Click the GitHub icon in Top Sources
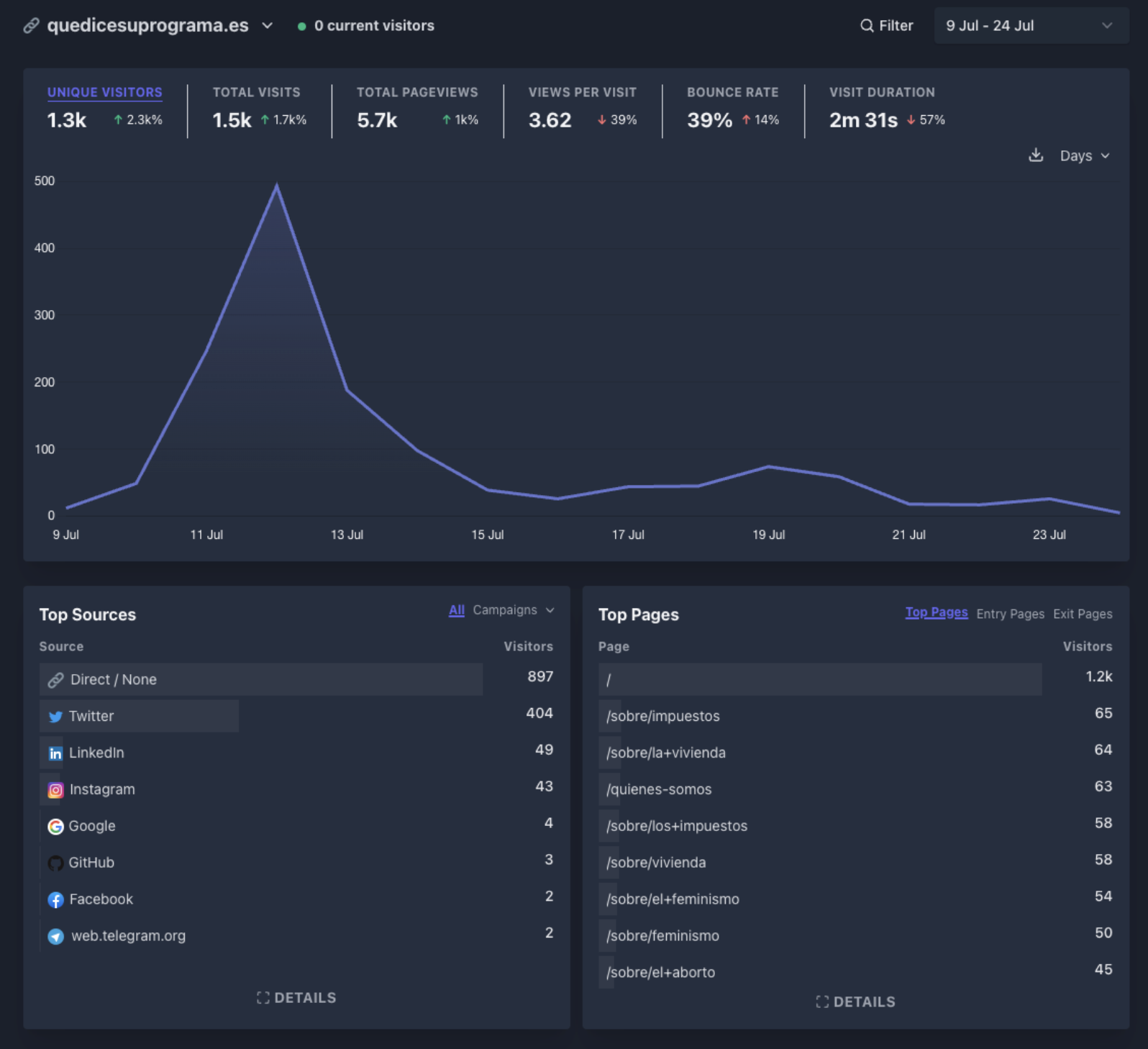The width and height of the screenshot is (1148, 1049). coord(55,863)
